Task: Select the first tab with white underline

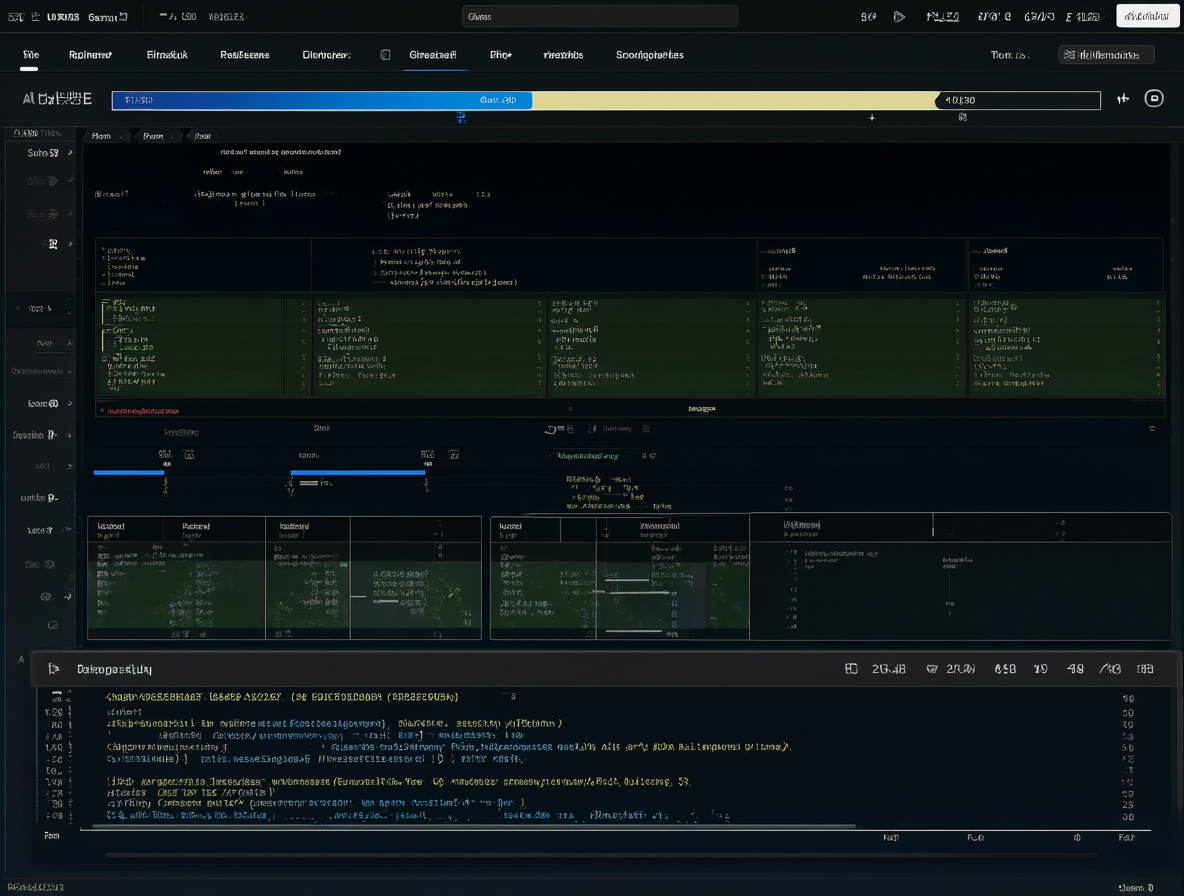Action: [x=30, y=55]
